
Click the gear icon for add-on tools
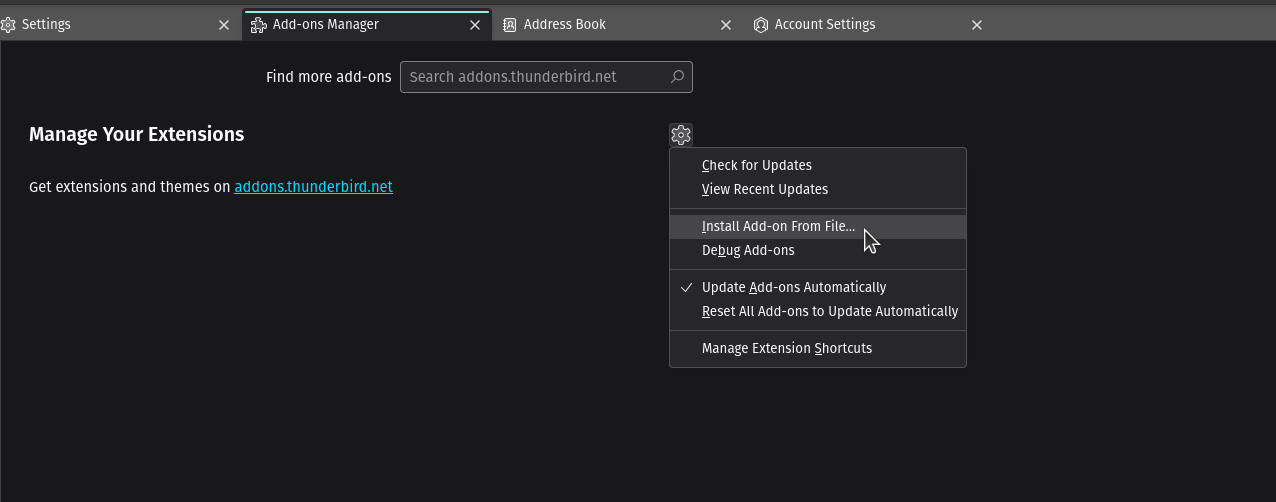[681, 135]
